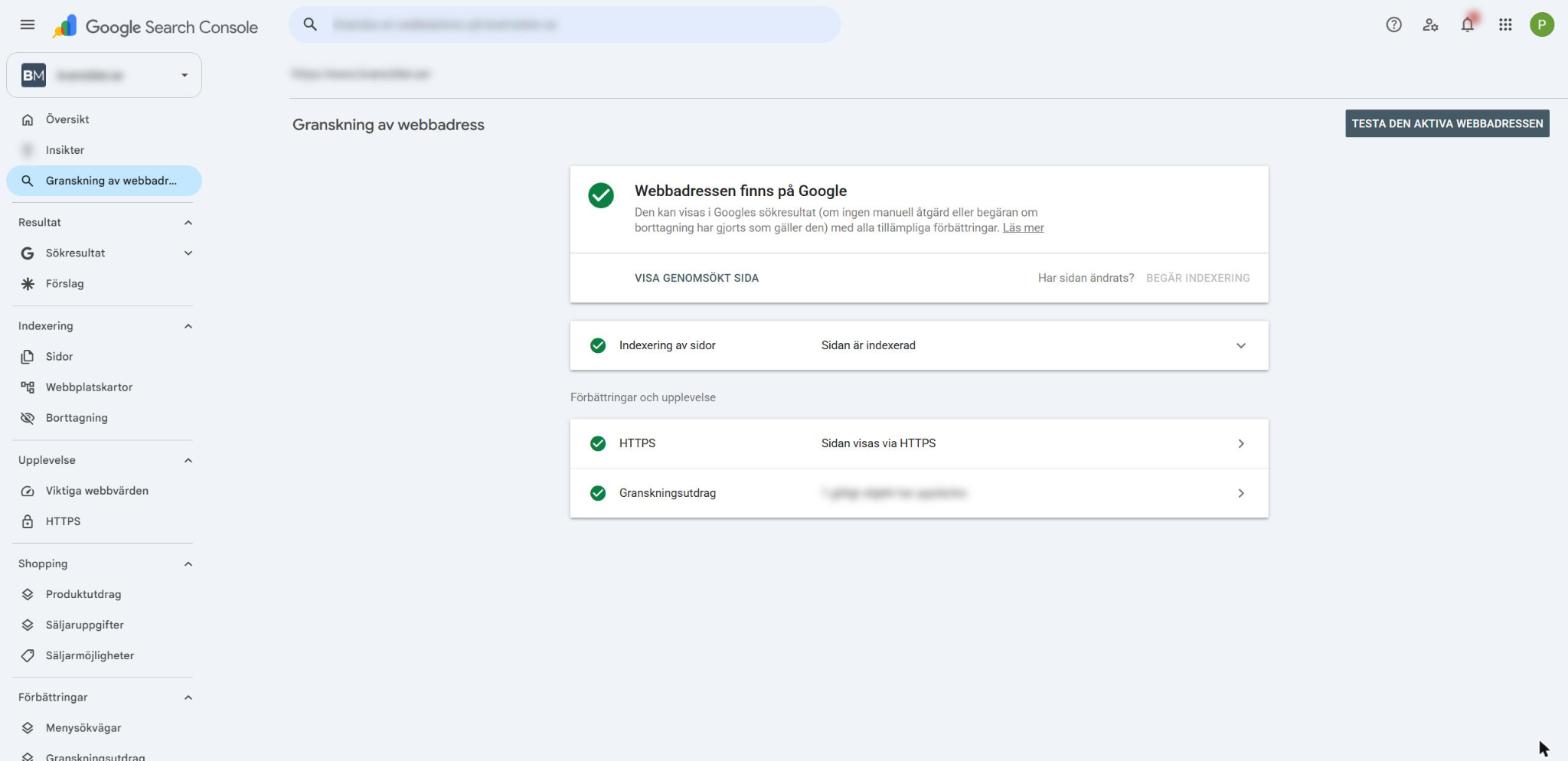Click the Menysökvägar layers icon
This screenshot has height=761, width=1568.
click(27, 728)
